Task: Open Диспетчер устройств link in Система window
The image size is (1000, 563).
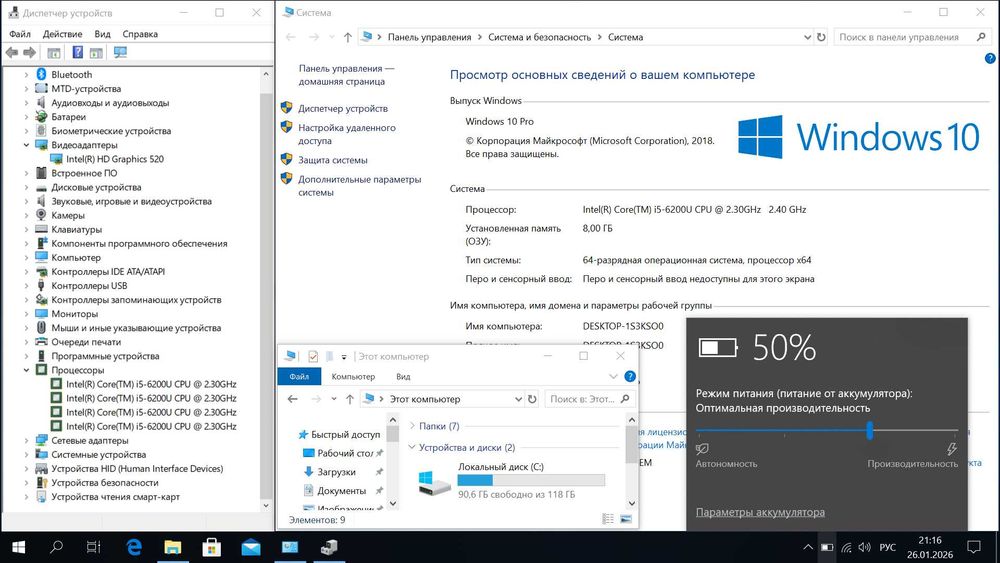Action: click(x=343, y=108)
